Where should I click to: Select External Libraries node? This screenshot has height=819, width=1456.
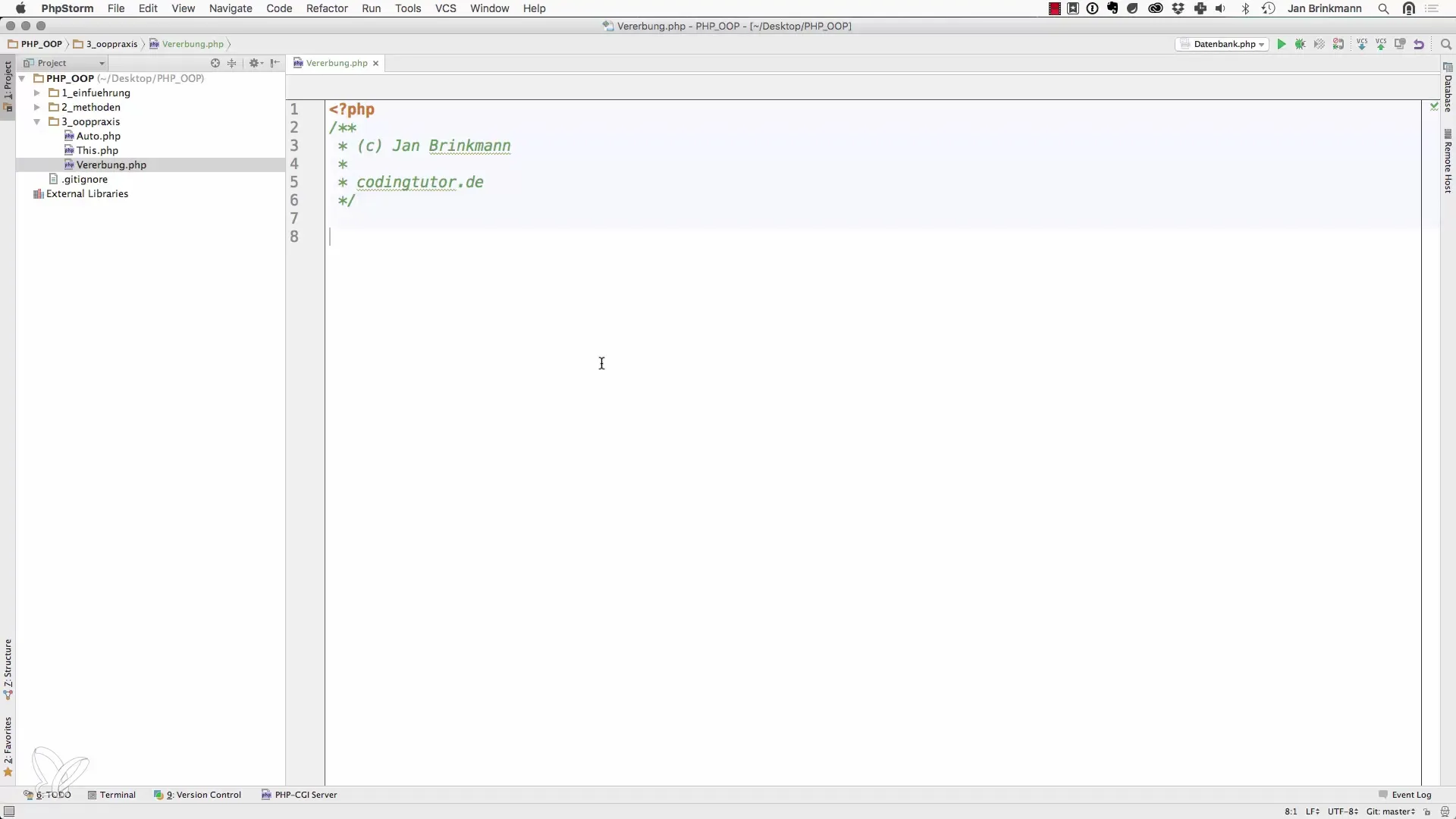tap(86, 193)
